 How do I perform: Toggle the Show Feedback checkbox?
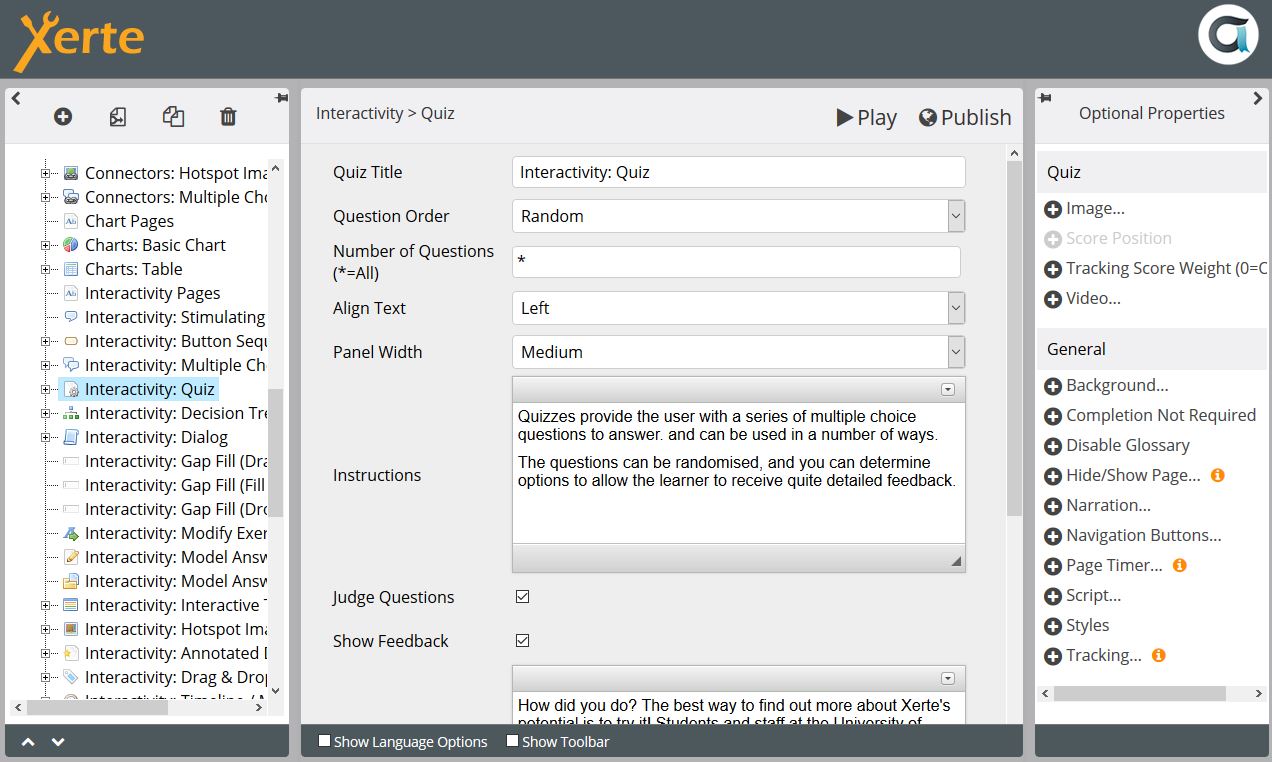522,641
